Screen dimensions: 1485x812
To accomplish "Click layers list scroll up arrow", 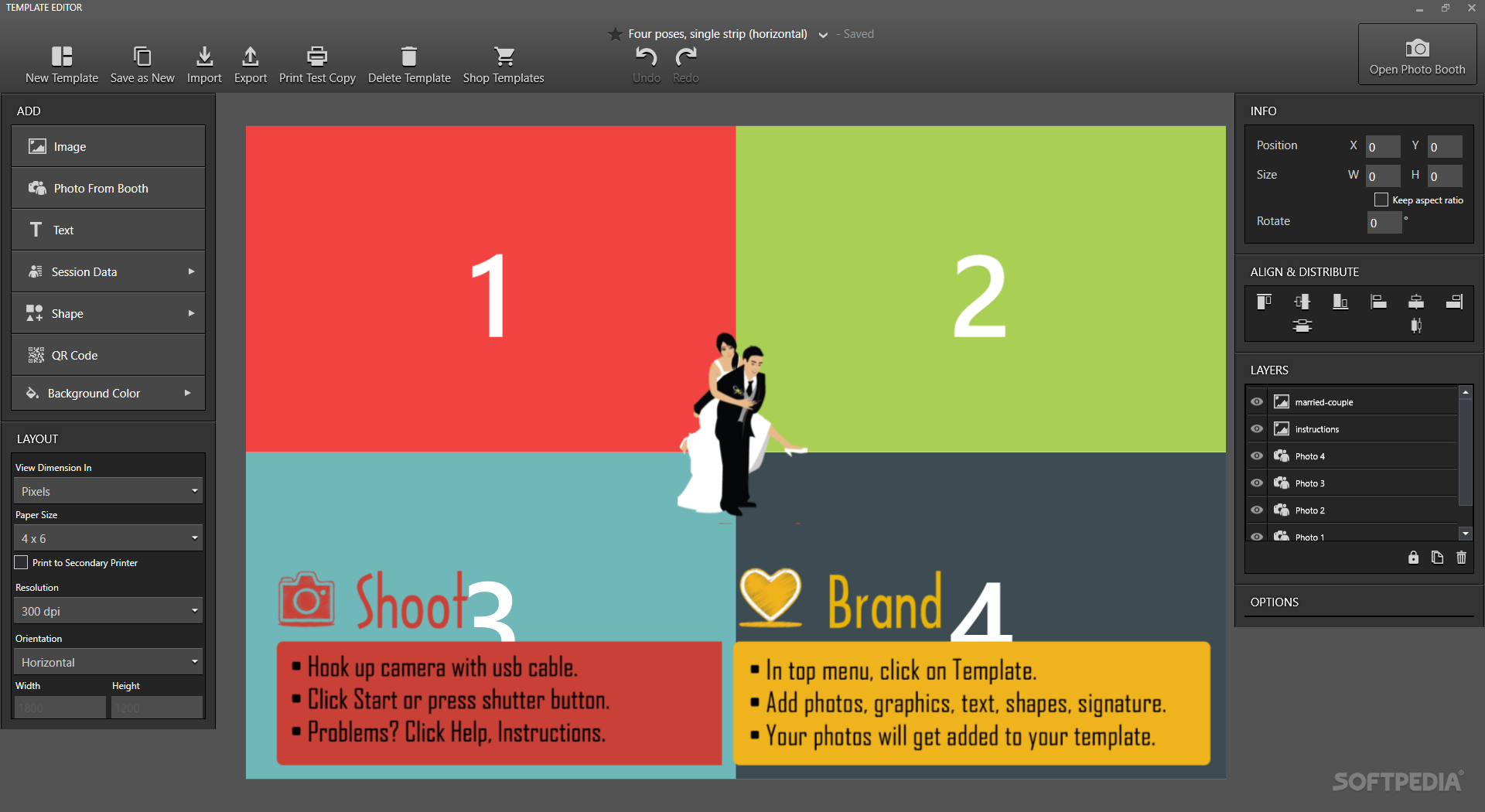I will [1465, 393].
